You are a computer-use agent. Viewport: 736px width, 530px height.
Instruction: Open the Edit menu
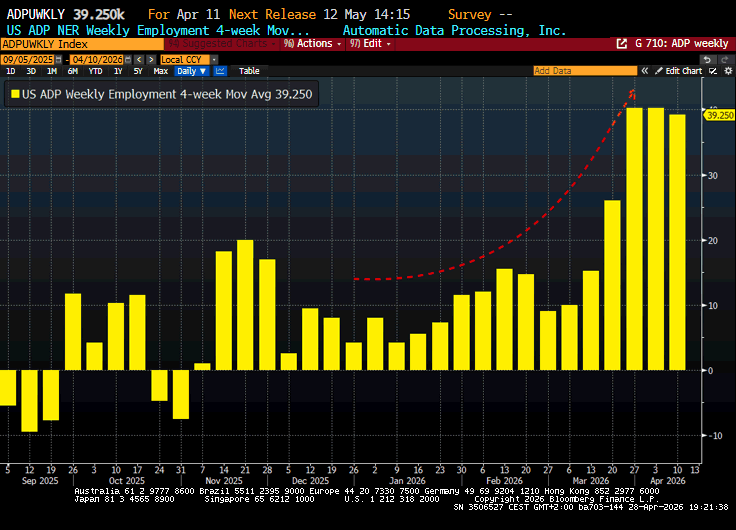[x=370, y=44]
